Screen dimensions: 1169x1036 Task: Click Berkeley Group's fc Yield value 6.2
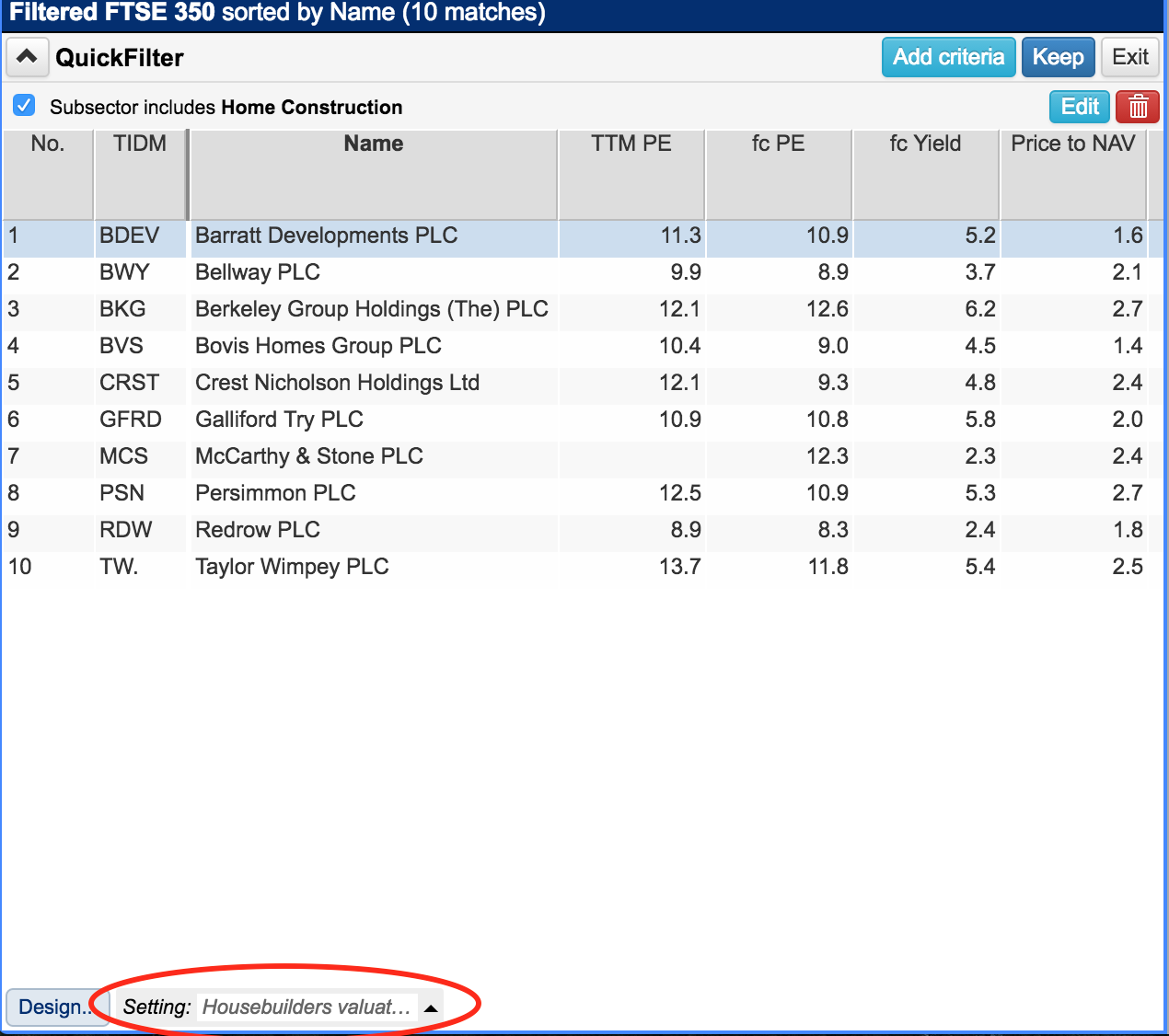[x=980, y=309]
